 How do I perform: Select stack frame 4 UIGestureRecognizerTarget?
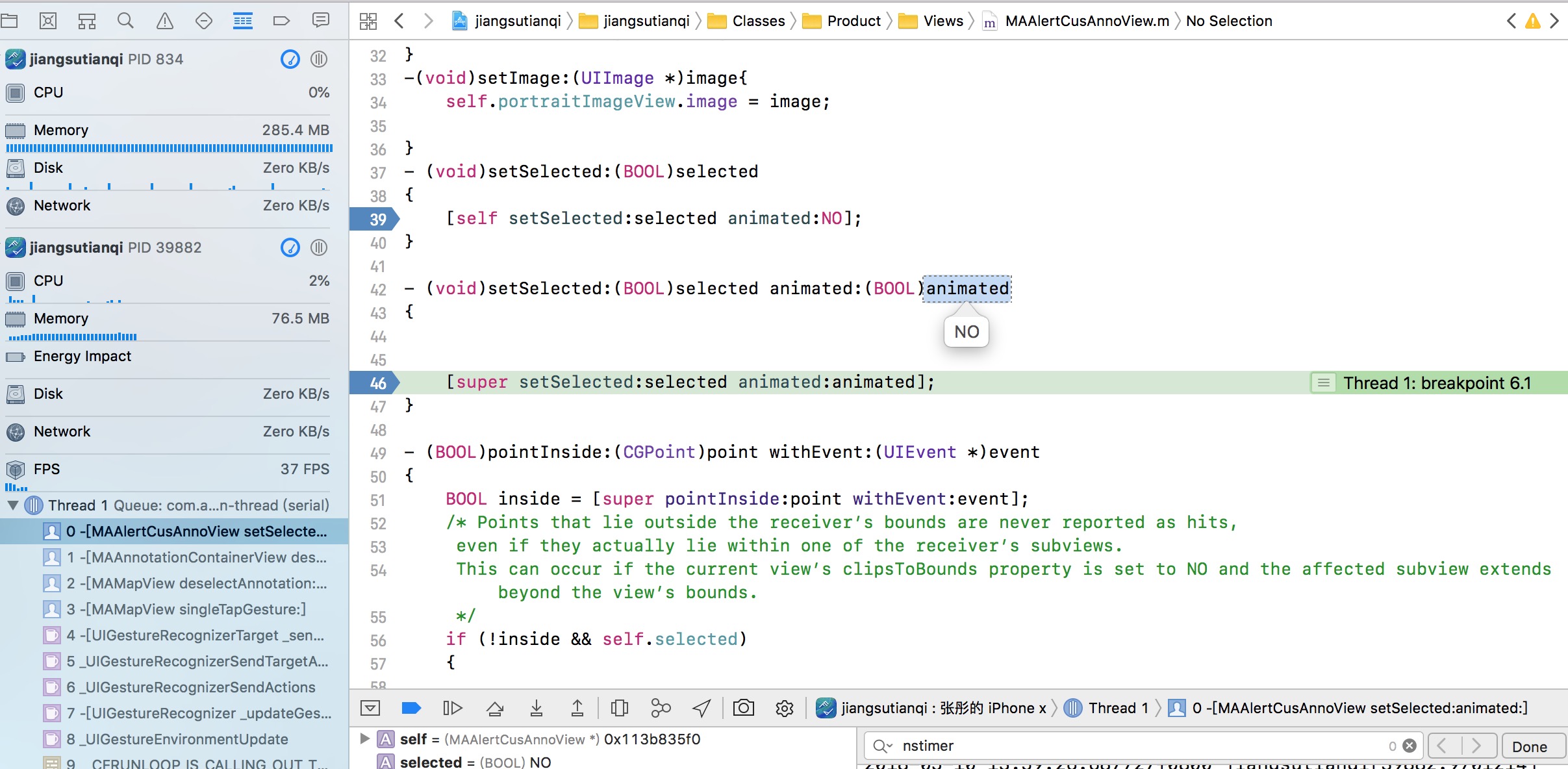[174, 635]
